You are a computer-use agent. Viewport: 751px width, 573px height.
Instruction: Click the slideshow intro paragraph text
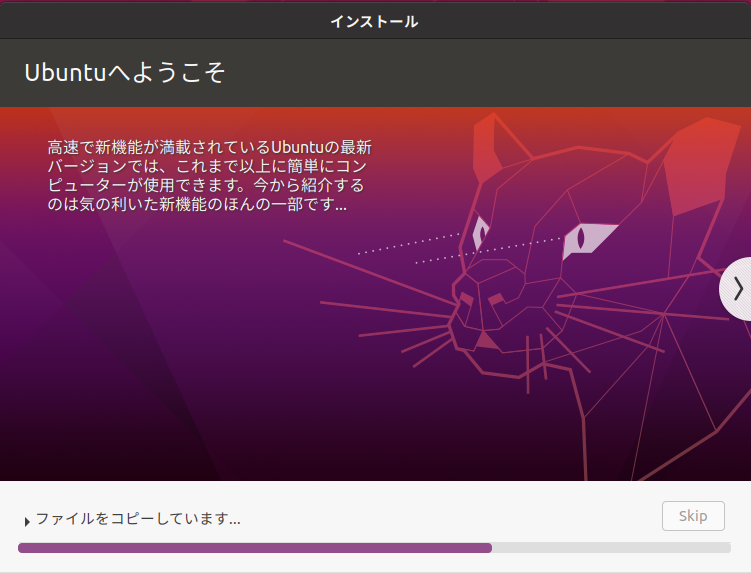click(209, 176)
